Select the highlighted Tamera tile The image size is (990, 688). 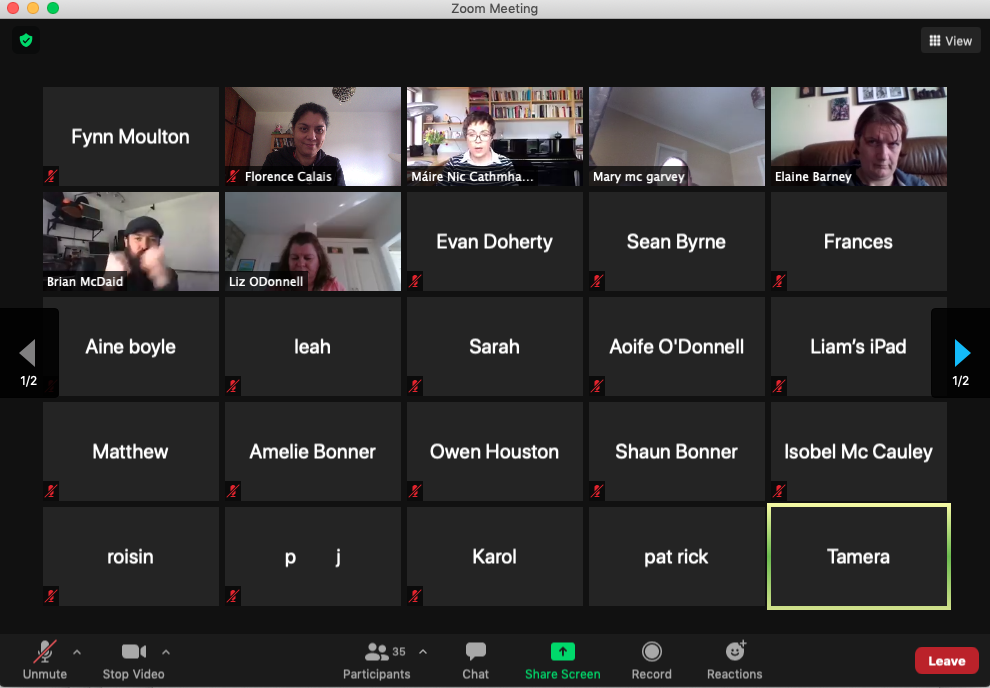[859, 557]
